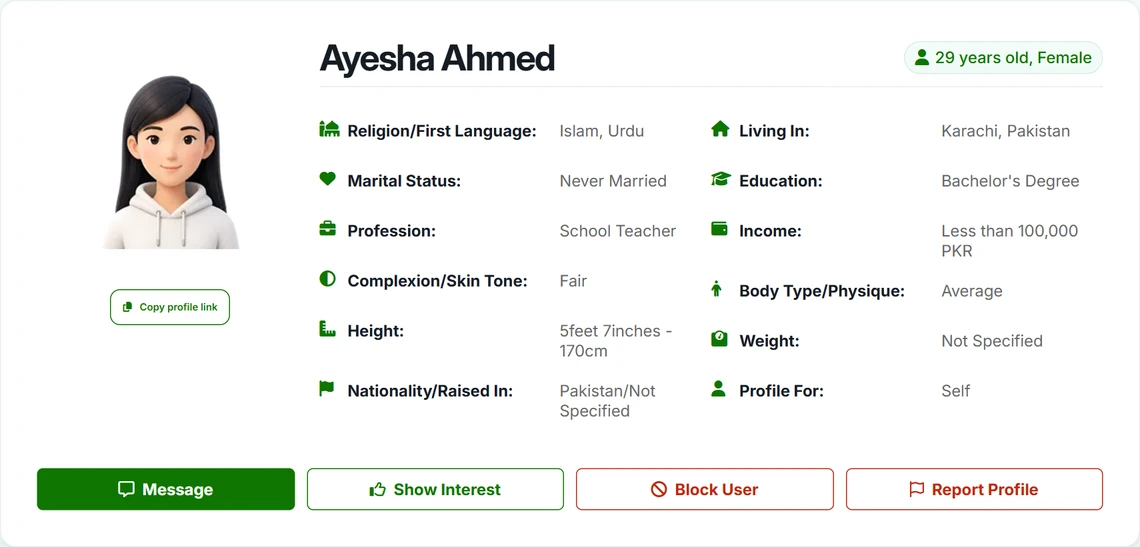Click the flag icon beside Nationality/Raised In
1140x547 pixels.
pos(326,388)
